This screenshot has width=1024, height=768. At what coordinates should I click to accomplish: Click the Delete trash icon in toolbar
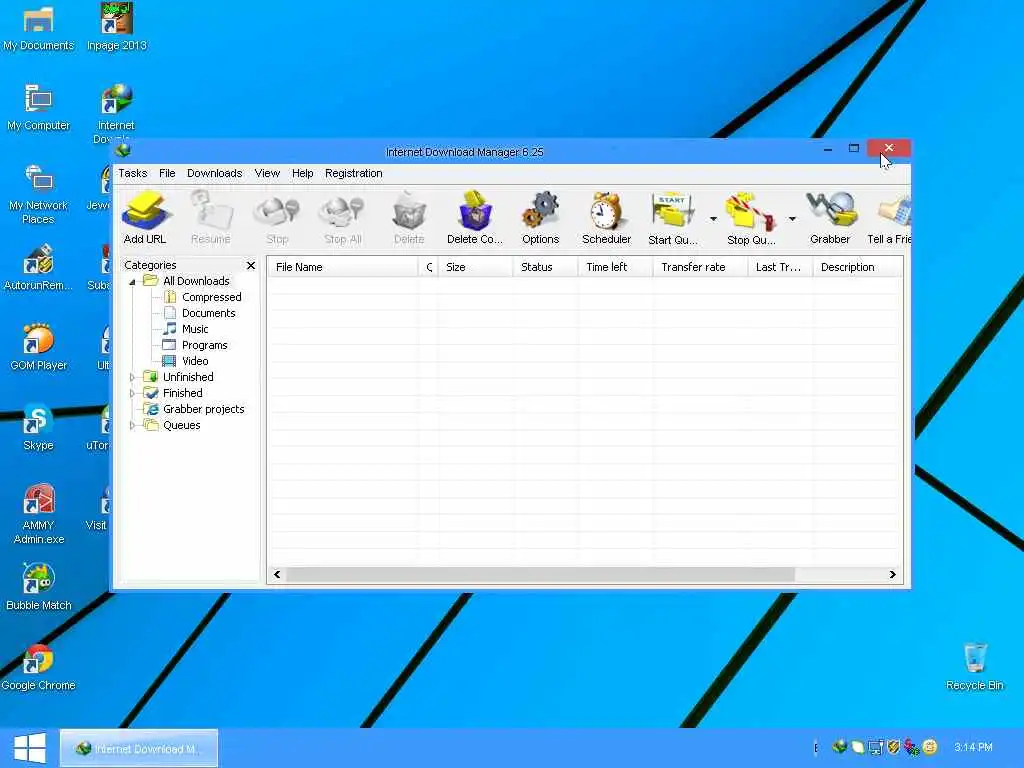click(x=409, y=218)
